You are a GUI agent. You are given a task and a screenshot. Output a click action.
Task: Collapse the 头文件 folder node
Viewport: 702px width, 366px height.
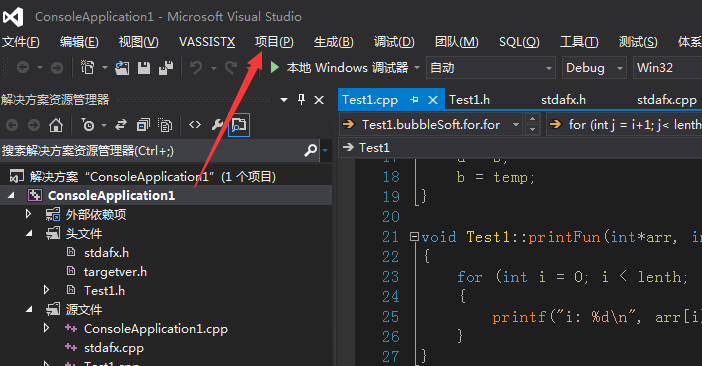tap(30, 233)
